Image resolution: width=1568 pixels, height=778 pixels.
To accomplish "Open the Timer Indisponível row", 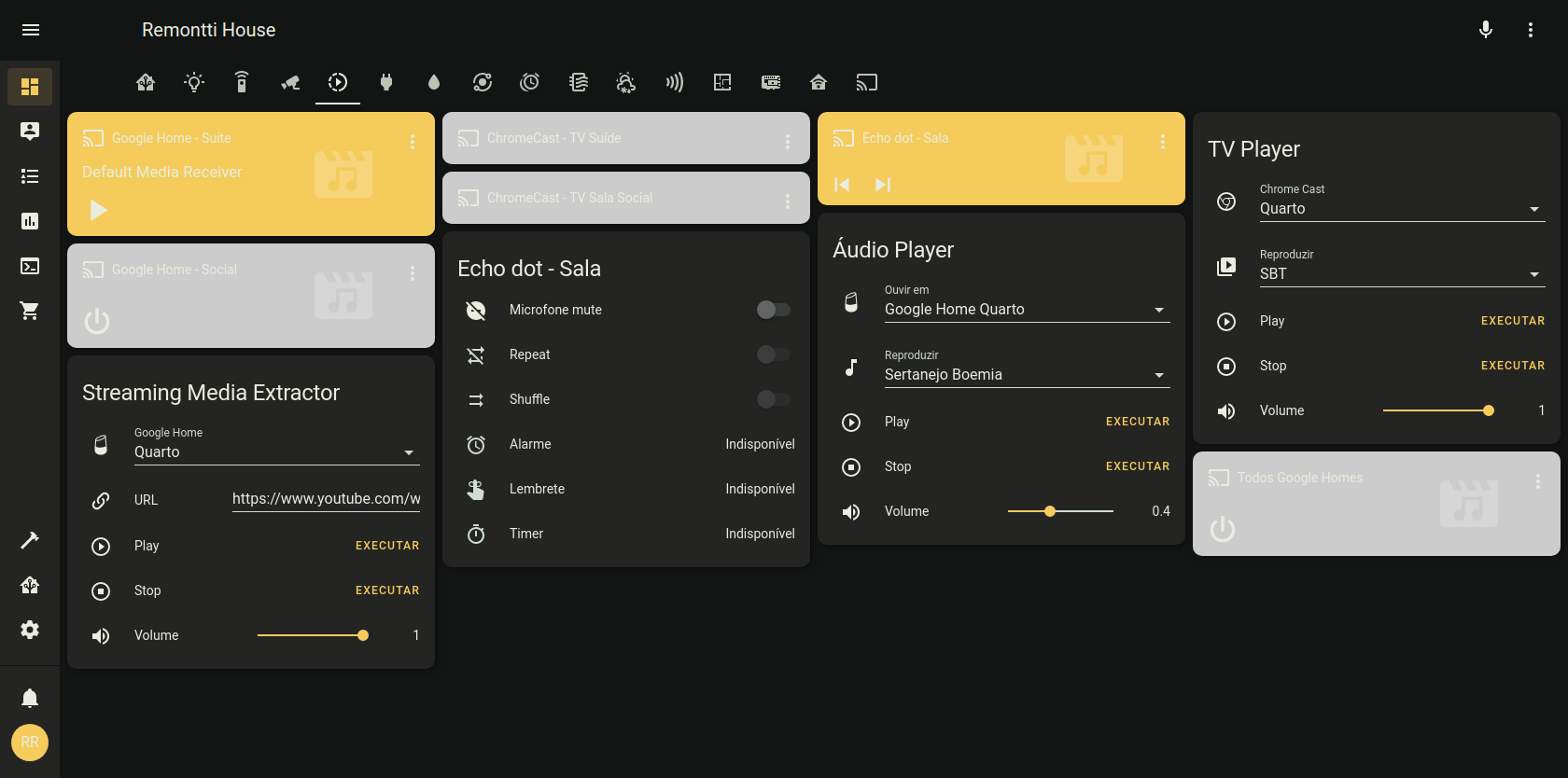I will pyautogui.click(x=626, y=534).
